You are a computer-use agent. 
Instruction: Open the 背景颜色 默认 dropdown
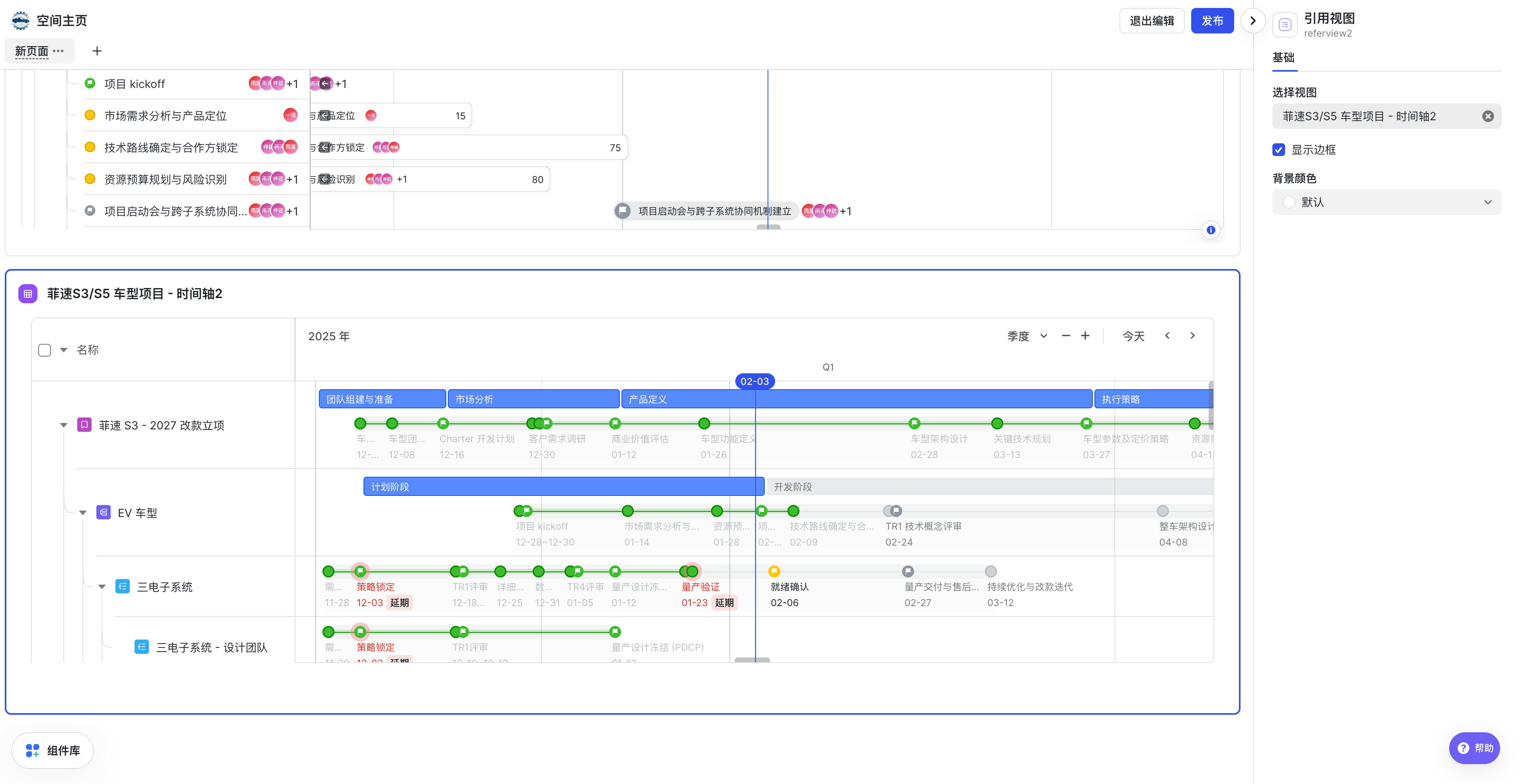tap(1386, 202)
